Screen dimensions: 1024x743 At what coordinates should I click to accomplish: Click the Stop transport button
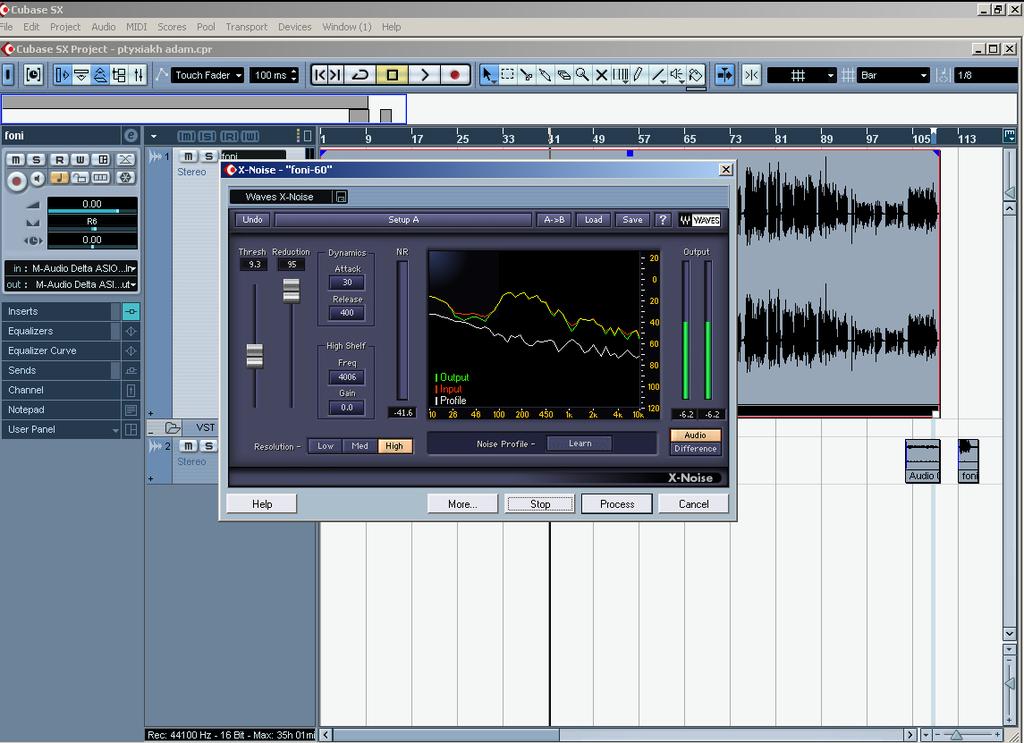tap(392, 75)
